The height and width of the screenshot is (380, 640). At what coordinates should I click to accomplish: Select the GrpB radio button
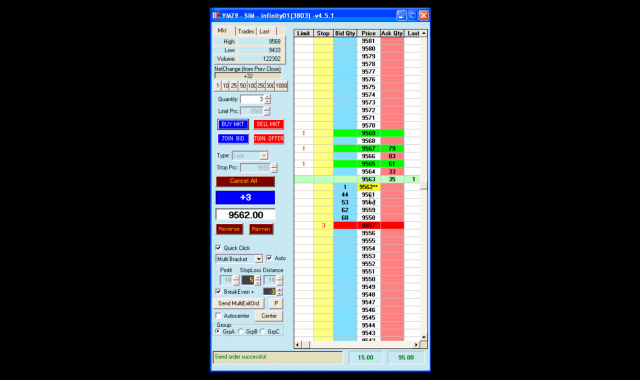coord(241,331)
